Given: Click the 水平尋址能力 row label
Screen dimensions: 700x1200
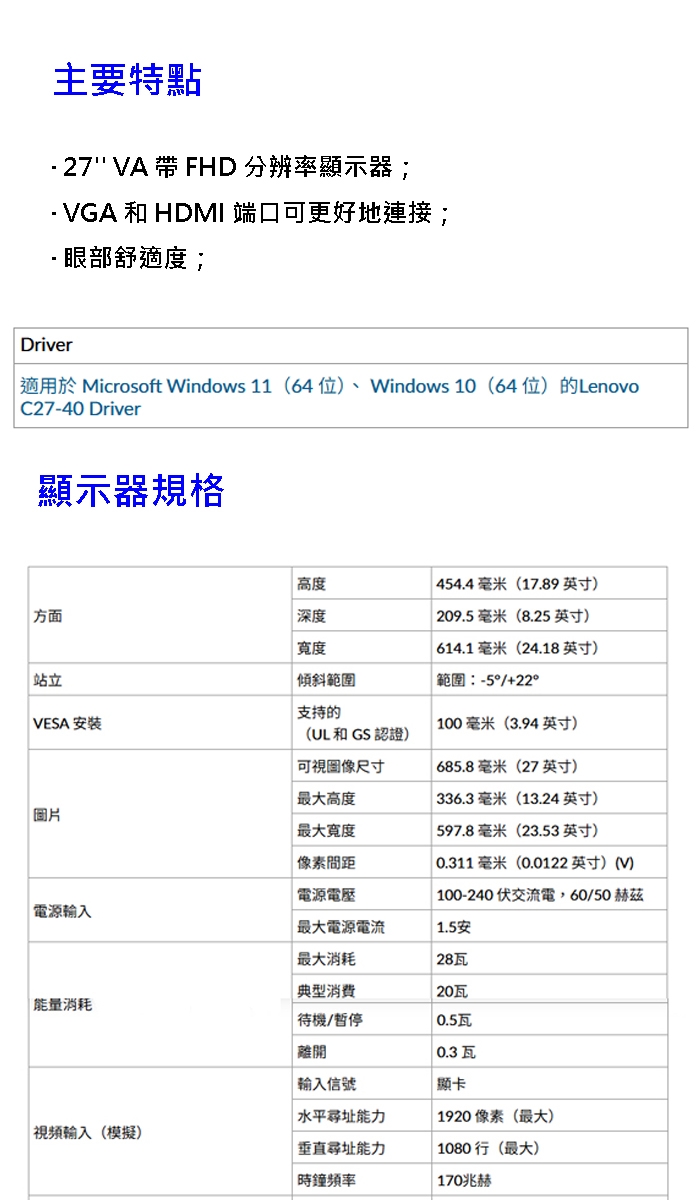Looking at the screenshot, I should pyautogui.click(x=341, y=1116).
